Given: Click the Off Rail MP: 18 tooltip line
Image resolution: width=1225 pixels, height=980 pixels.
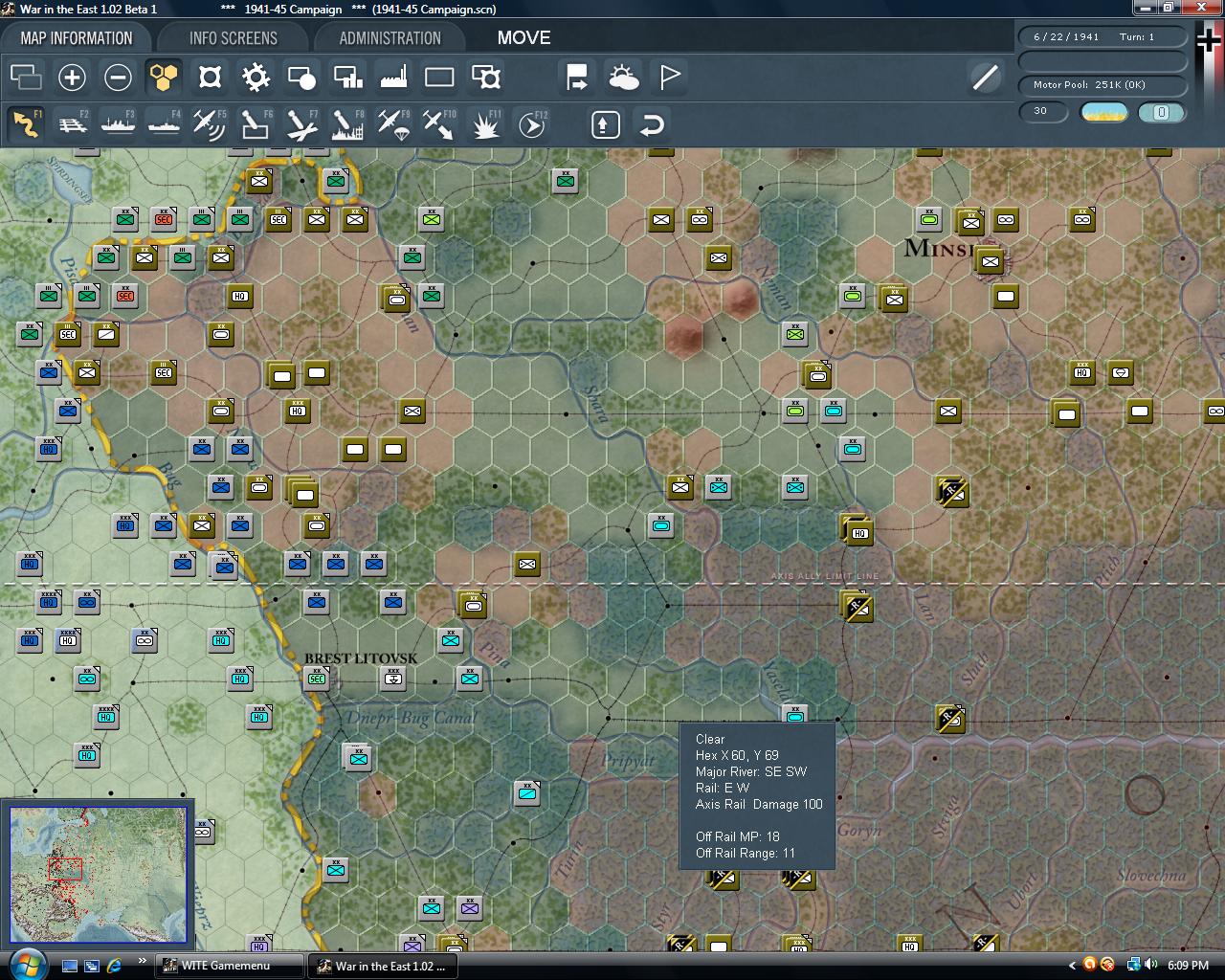Looking at the screenshot, I should (737, 836).
